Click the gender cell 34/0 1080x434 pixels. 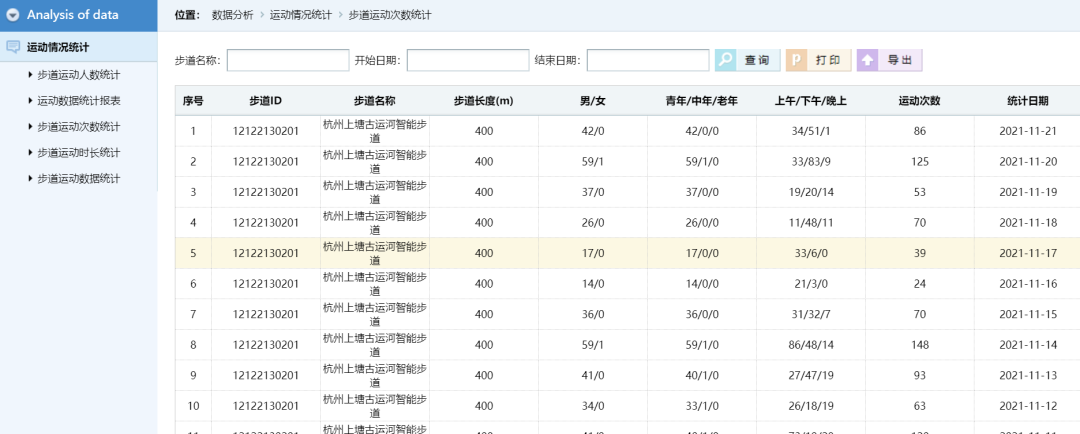593,406
